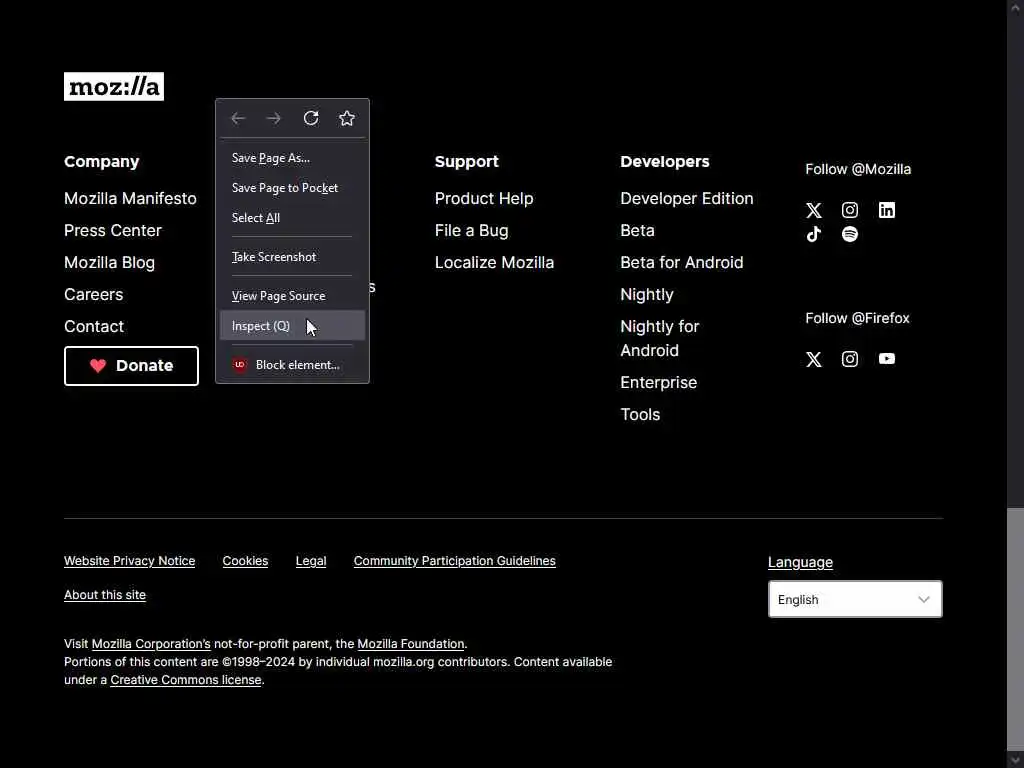Go to Enterprise link

point(658,383)
